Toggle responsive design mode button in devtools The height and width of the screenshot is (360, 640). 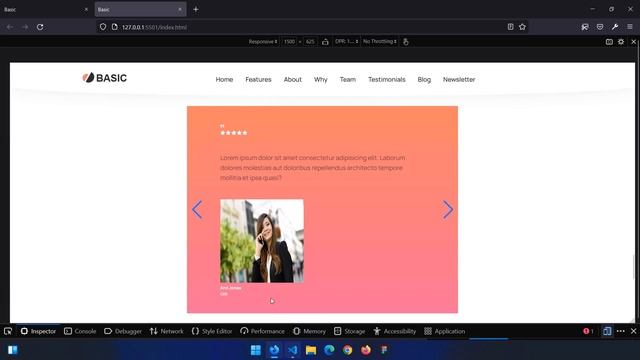[607, 331]
